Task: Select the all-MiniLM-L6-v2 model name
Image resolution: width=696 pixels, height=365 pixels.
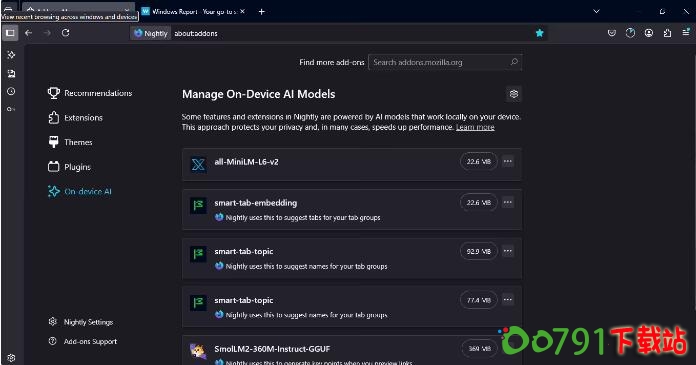Action: 246,162
